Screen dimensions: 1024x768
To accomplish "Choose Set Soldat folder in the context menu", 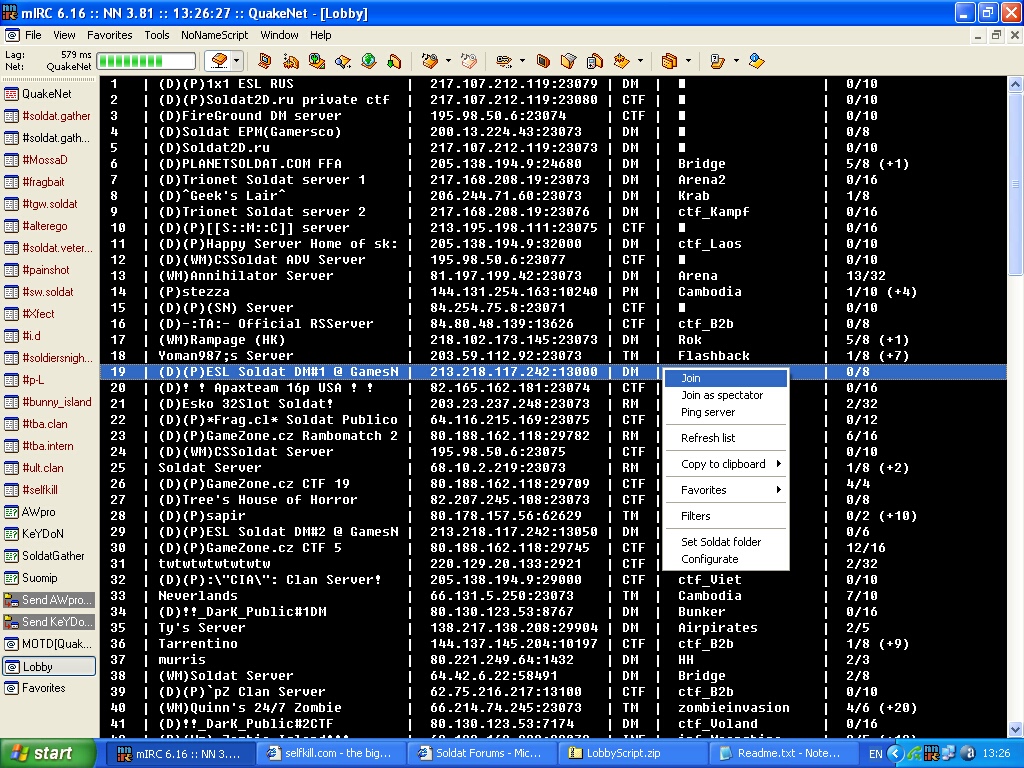I will [726, 542].
